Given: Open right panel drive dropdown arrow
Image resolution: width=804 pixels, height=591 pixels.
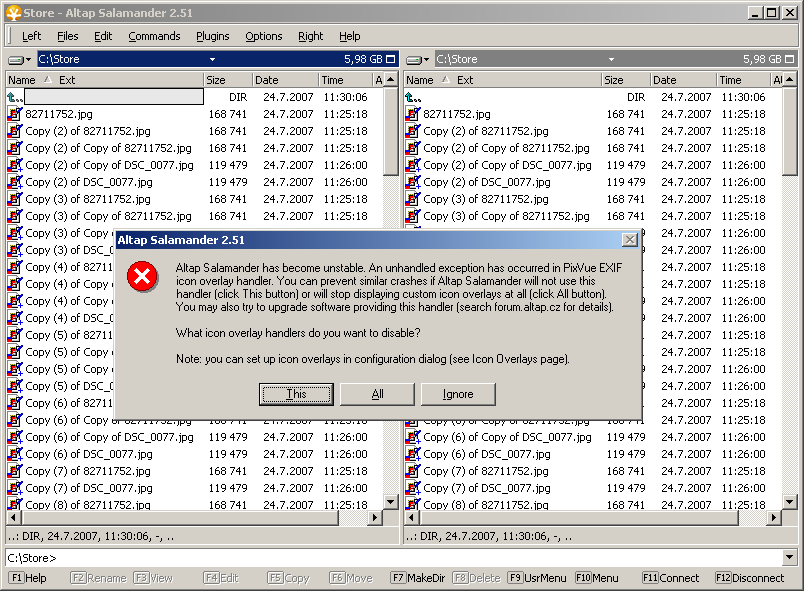Looking at the screenshot, I should click(426, 59).
